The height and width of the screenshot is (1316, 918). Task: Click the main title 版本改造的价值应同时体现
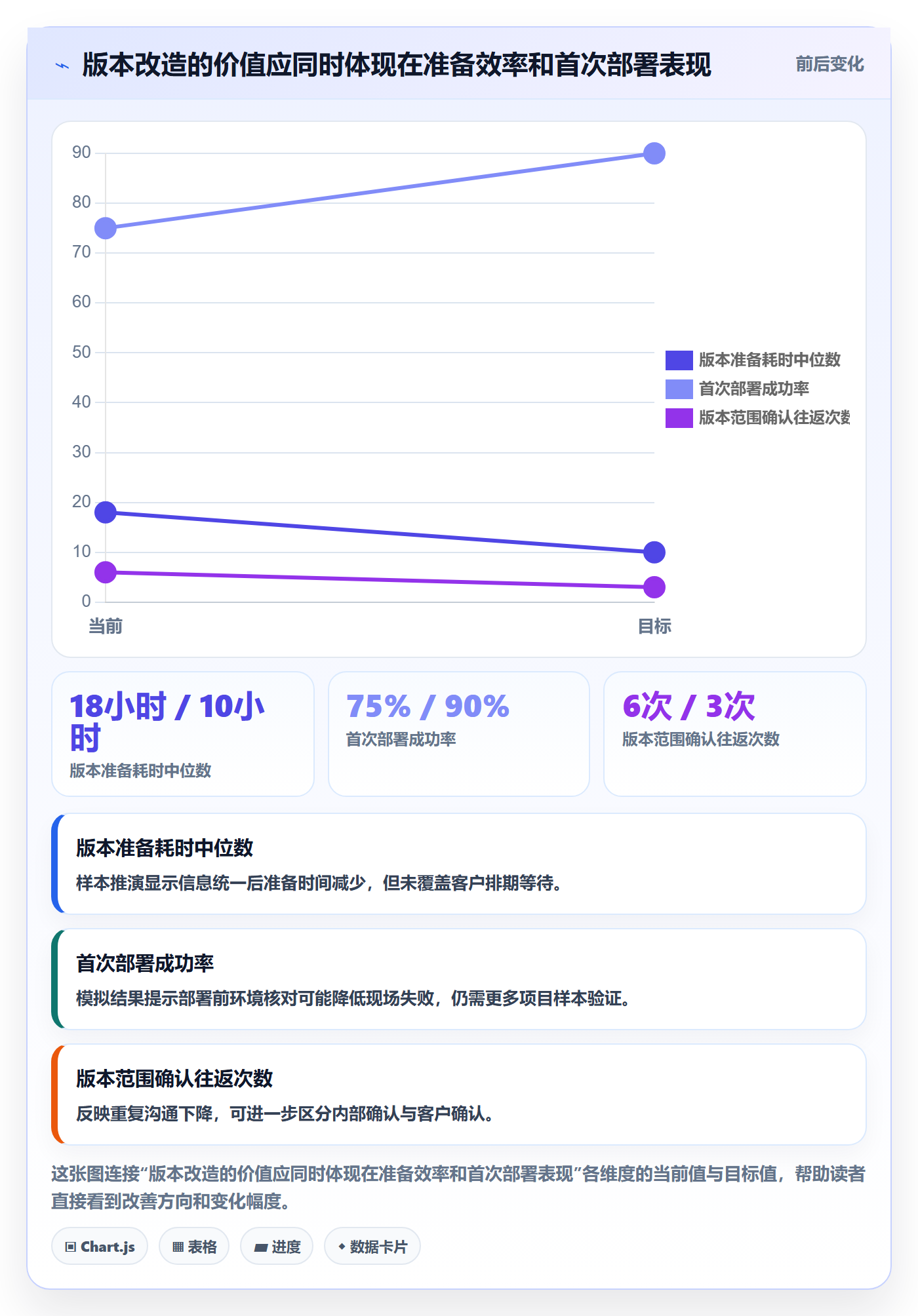397,65
